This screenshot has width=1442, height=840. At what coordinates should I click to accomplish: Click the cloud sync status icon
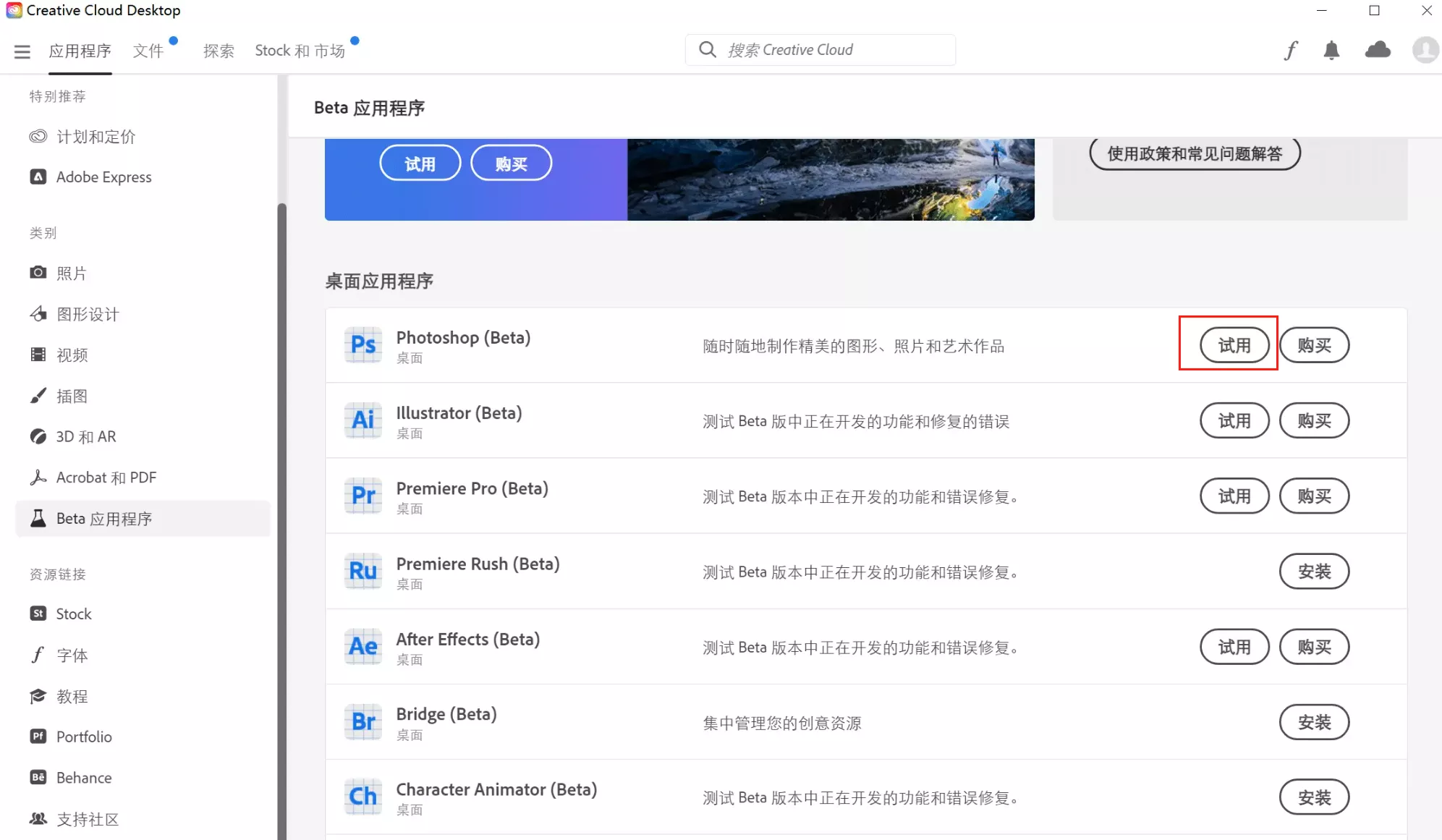click(x=1378, y=50)
